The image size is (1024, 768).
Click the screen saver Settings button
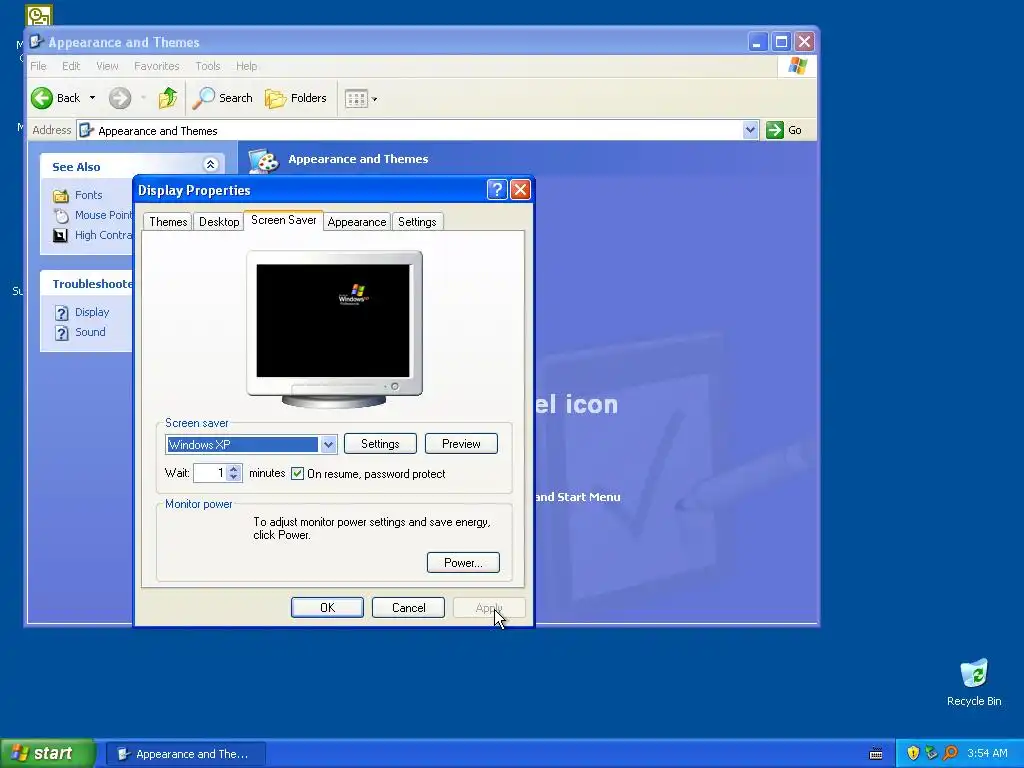[380, 443]
